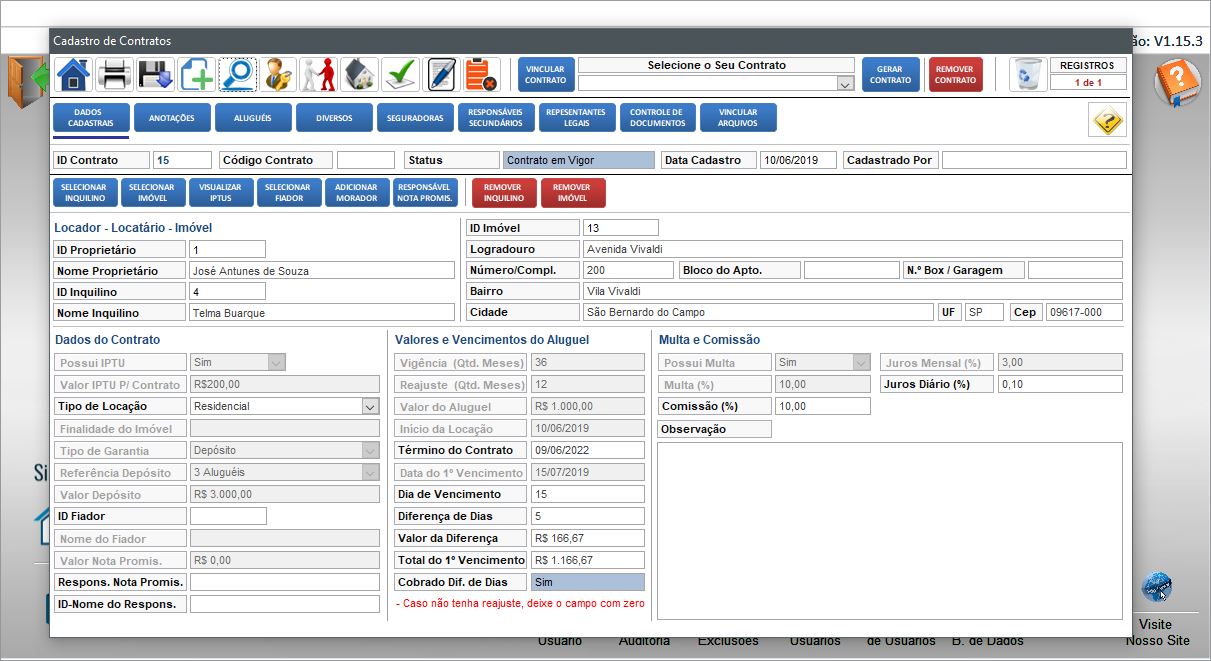Click the green checkmark icon
This screenshot has height=661, width=1211.
[401, 75]
